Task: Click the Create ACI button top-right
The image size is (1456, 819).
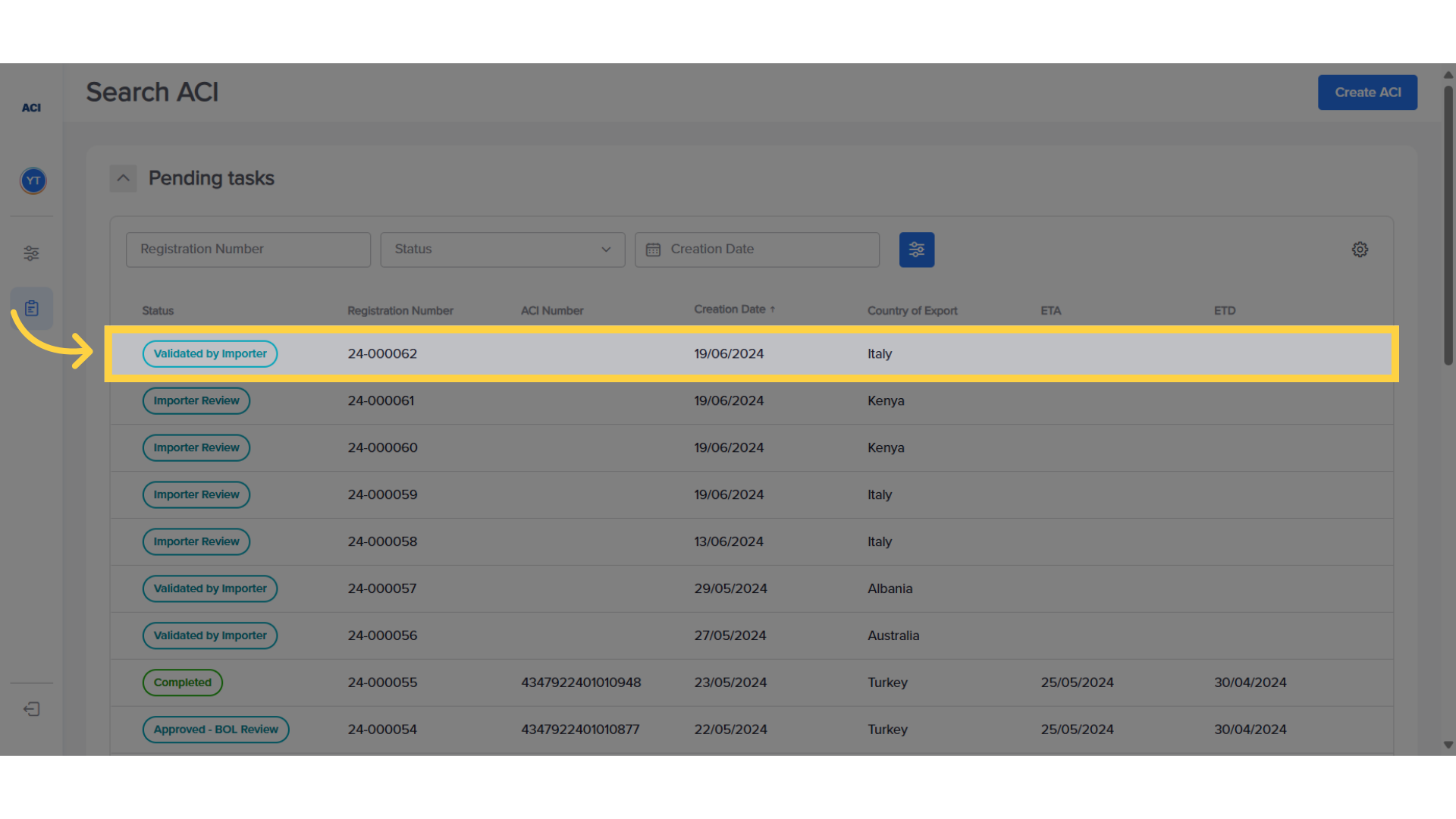Action: [1368, 92]
